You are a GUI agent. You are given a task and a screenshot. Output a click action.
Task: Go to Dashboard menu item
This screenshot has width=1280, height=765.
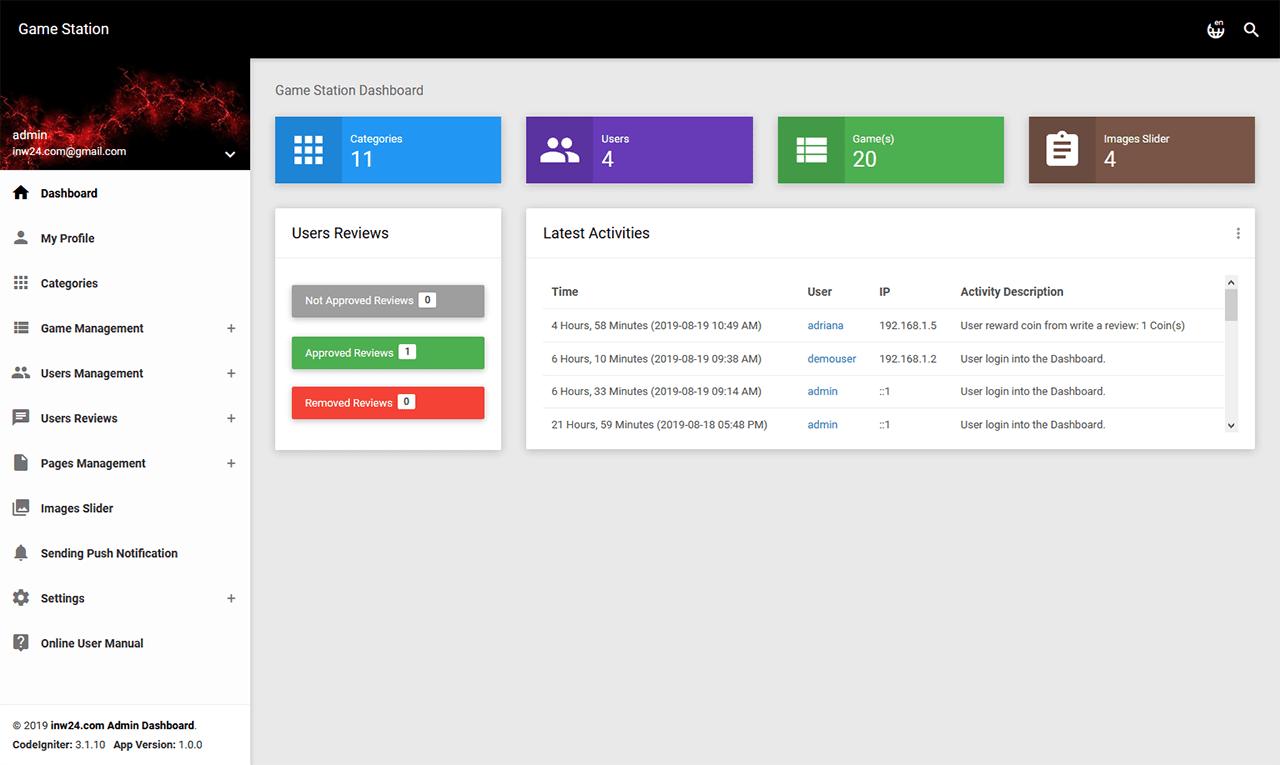pos(125,193)
